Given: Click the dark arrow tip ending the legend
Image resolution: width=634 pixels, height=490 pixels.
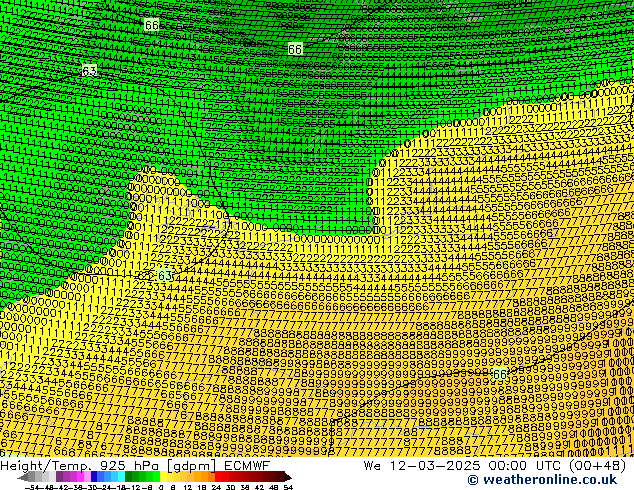Looking at the screenshot, I should (x=288, y=477).
